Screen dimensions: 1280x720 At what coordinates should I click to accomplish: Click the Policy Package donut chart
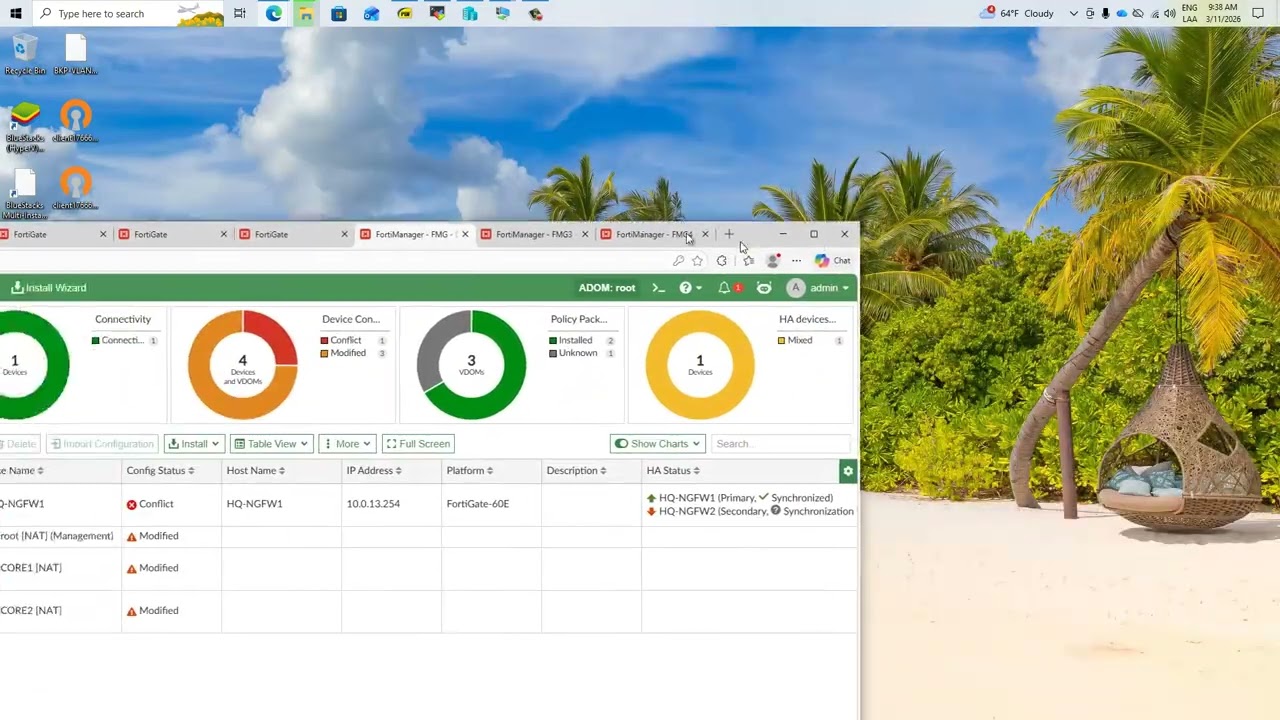[x=471, y=365]
